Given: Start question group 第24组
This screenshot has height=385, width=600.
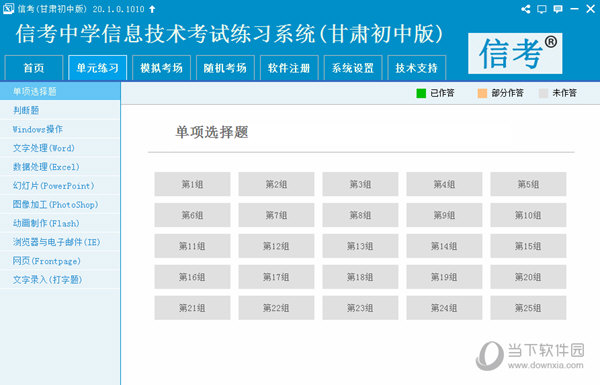Looking at the screenshot, I should [x=444, y=308].
